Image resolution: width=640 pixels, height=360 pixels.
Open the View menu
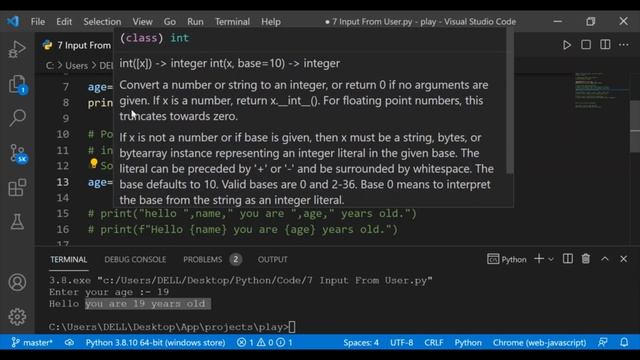pyautogui.click(x=142, y=22)
